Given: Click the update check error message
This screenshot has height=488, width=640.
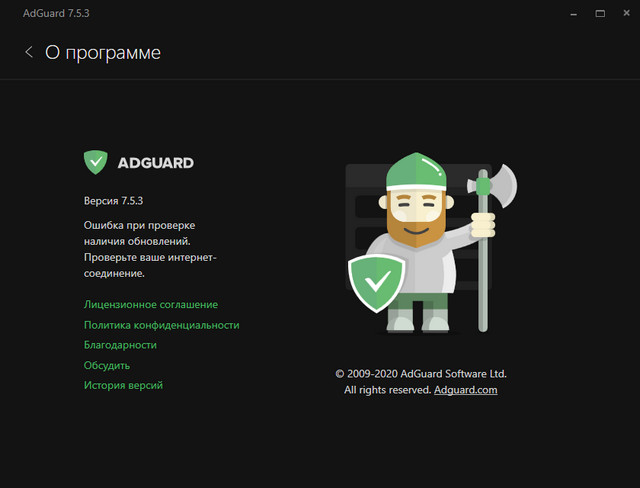Looking at the screenshot, I should tap(150, 249).
